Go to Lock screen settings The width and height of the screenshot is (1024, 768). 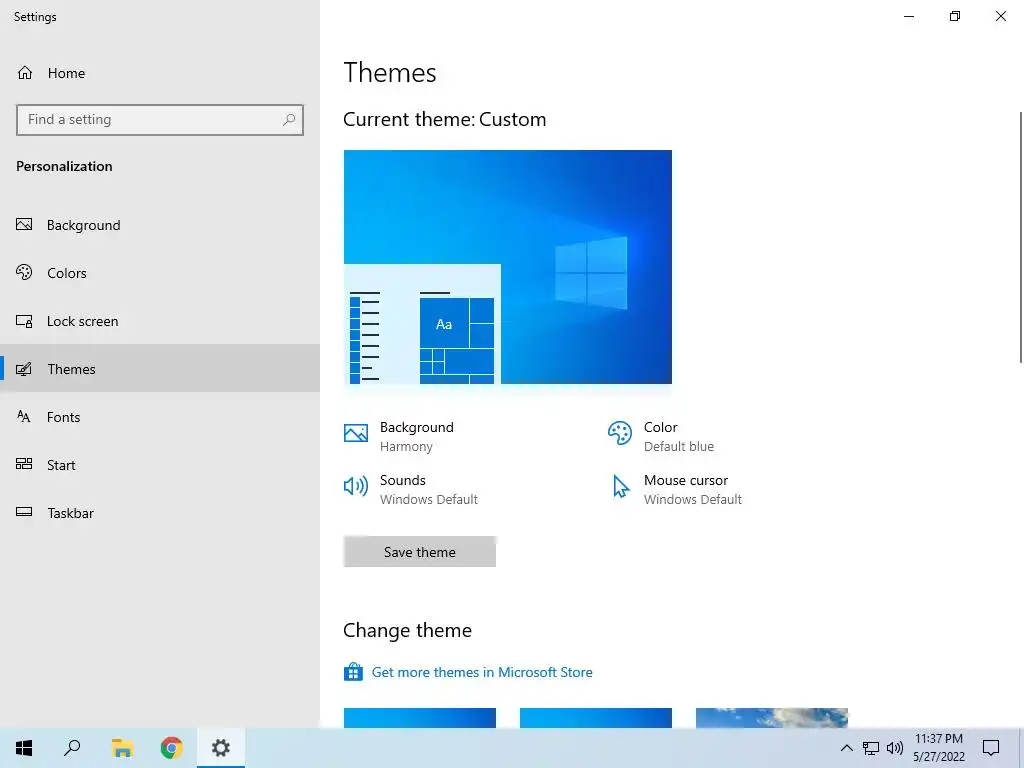click(x=160, y=321)
